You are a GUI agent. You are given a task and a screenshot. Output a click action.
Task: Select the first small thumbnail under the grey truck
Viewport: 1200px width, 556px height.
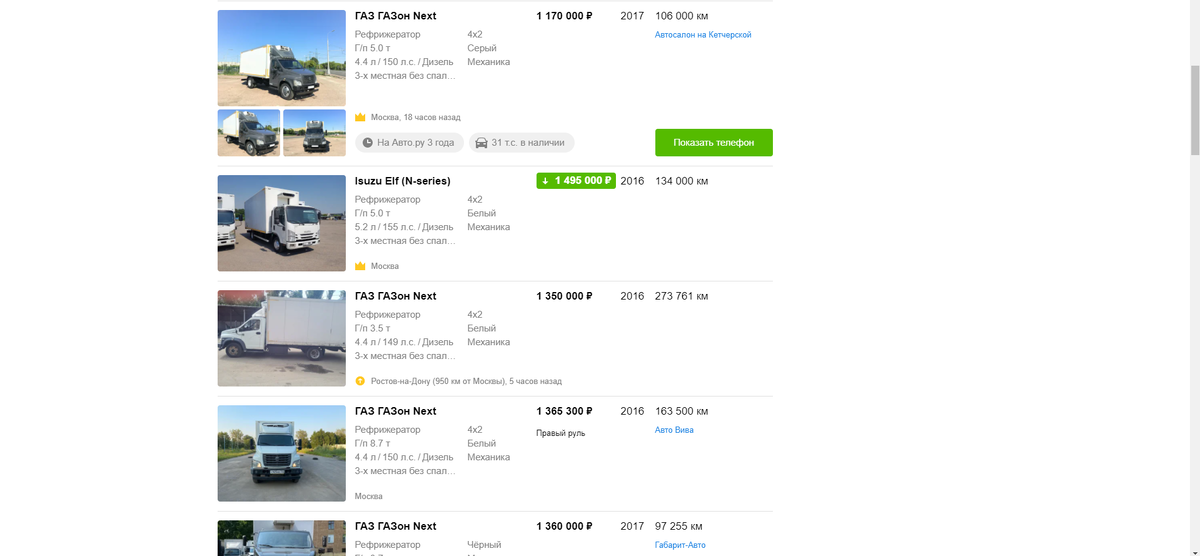coord(249,133)
